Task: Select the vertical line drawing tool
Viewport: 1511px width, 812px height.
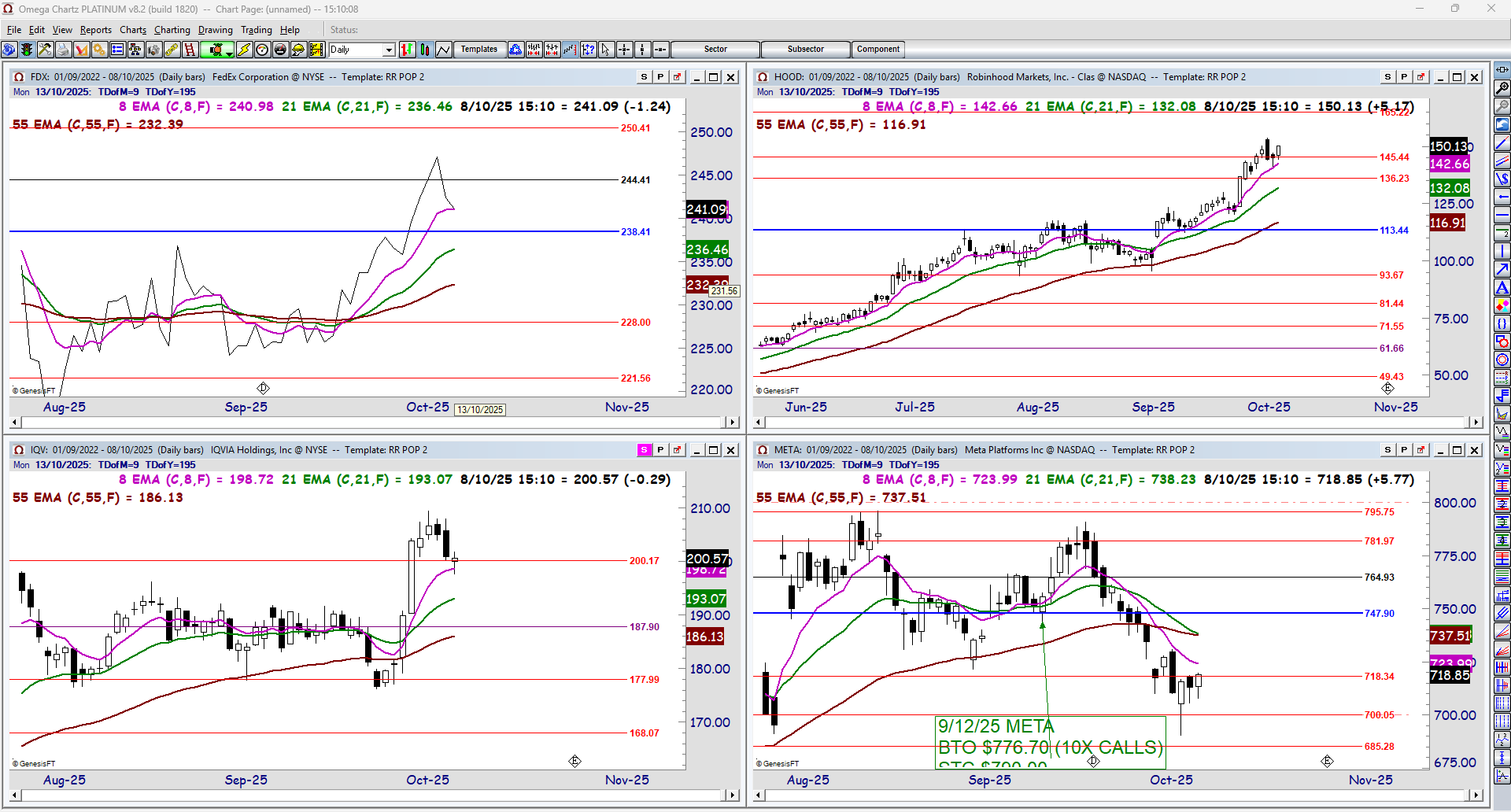Action: 1502,251
